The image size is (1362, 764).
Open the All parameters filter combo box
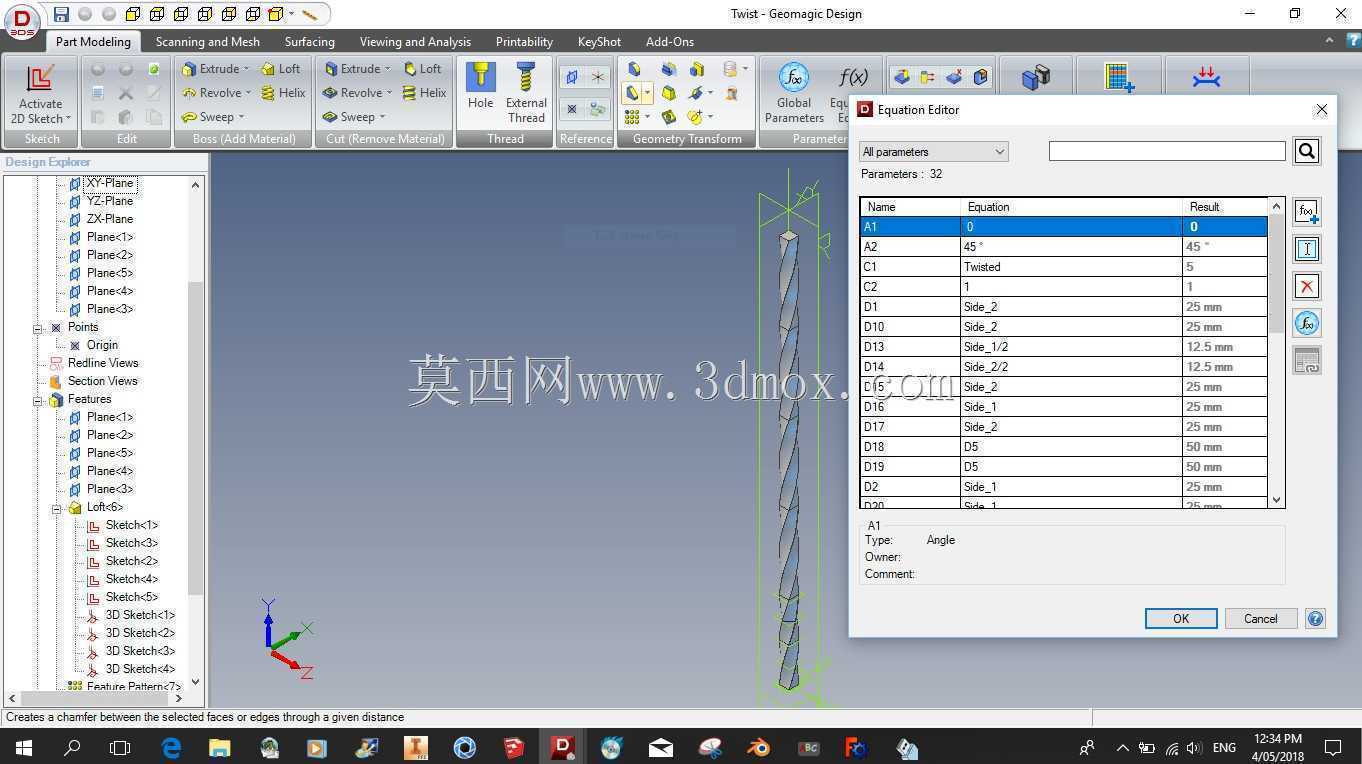pos(933,152)
